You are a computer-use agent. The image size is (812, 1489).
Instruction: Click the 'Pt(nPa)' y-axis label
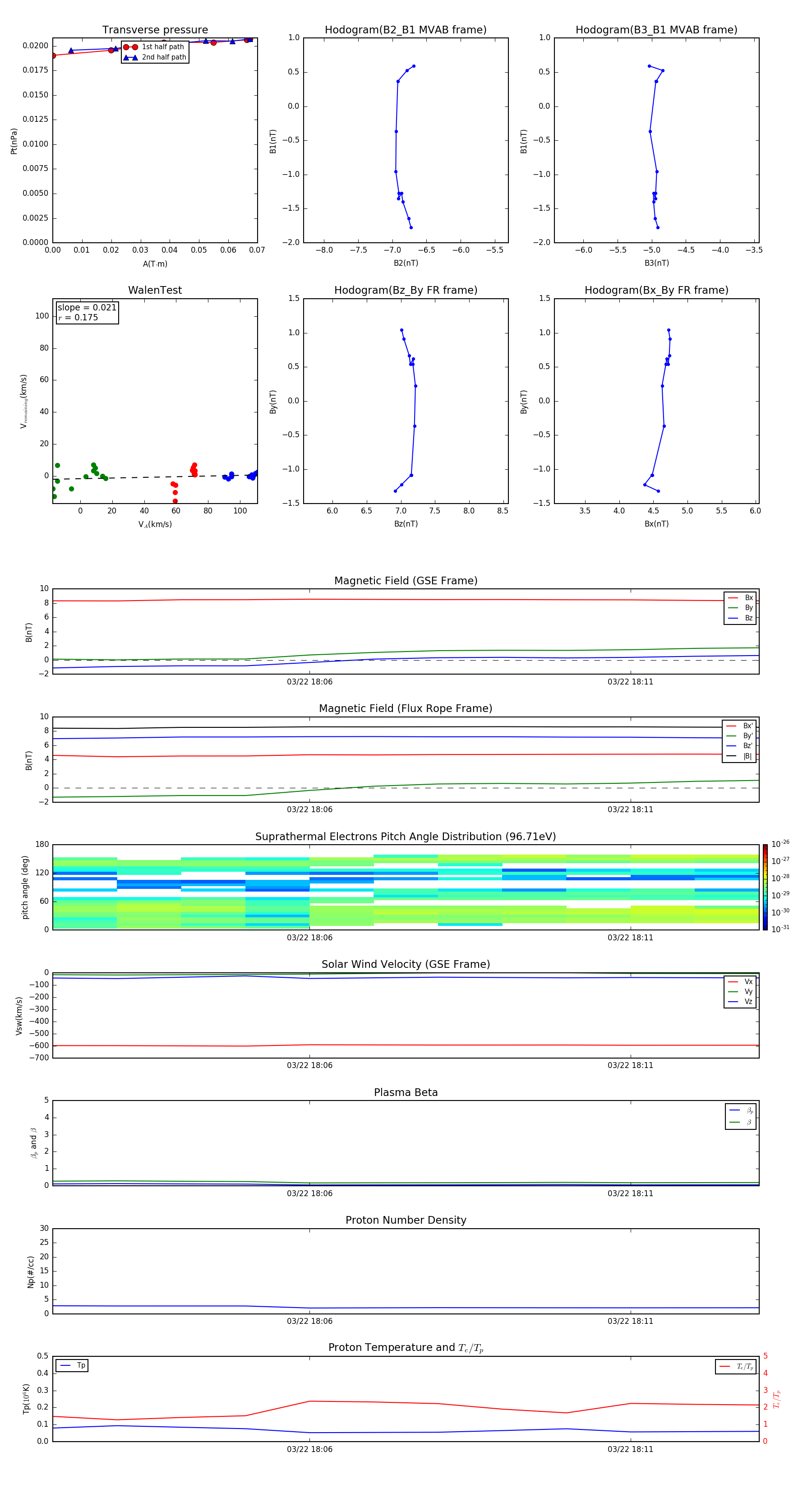(14, 141)
